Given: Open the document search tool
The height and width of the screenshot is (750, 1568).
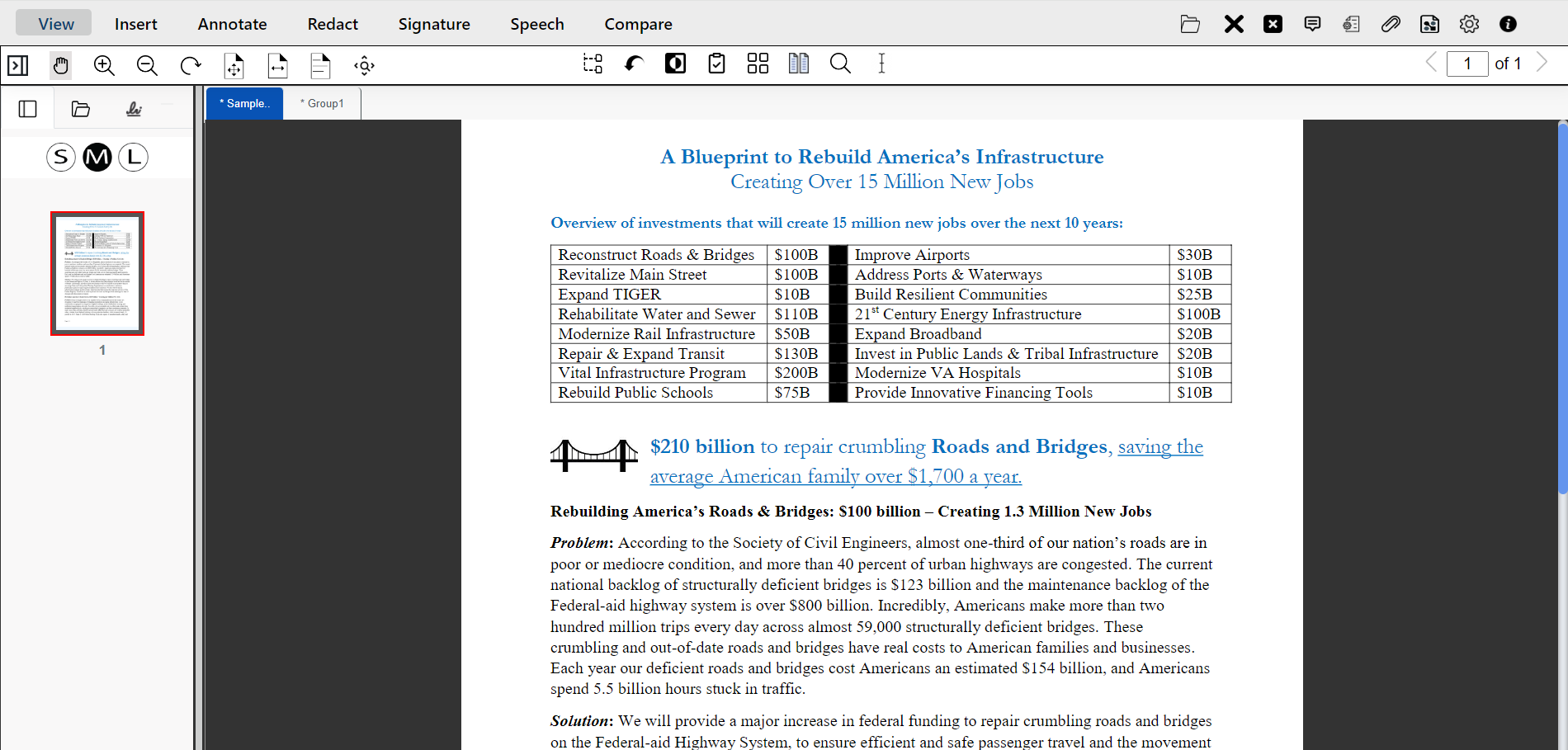Looking at the screenshot, I should pos(840,64).
